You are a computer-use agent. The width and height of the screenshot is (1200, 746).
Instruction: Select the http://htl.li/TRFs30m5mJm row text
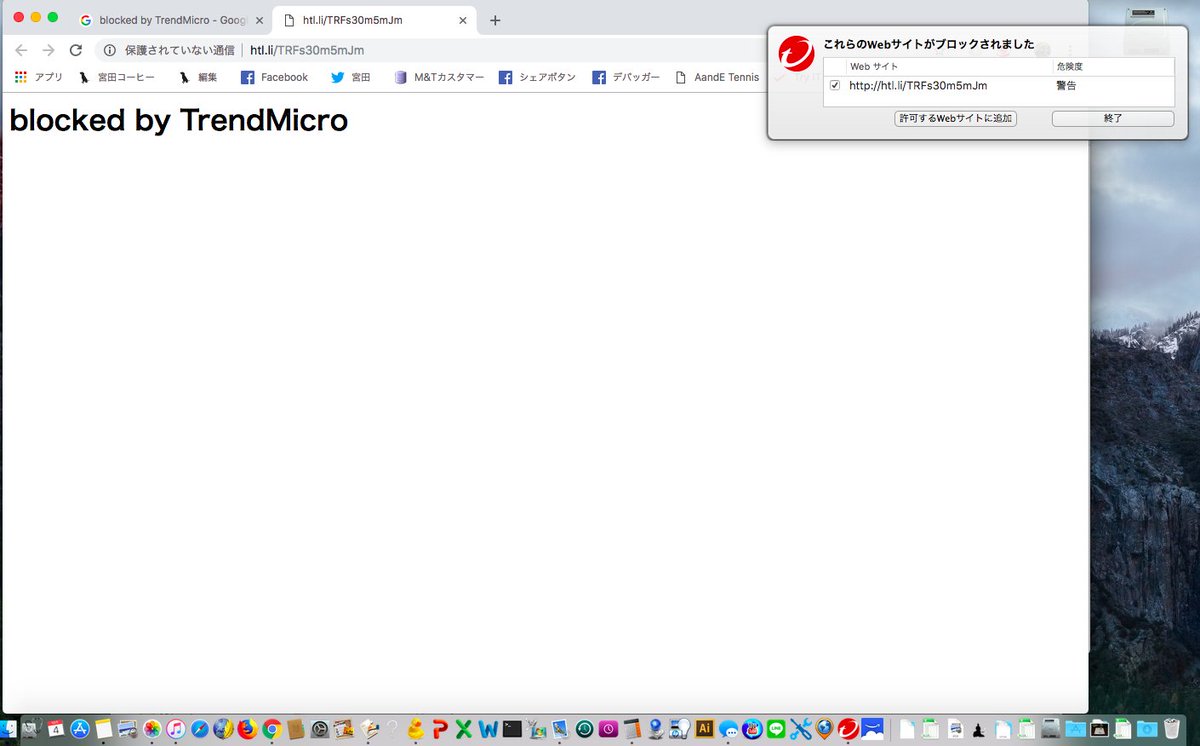coord(918,86)
